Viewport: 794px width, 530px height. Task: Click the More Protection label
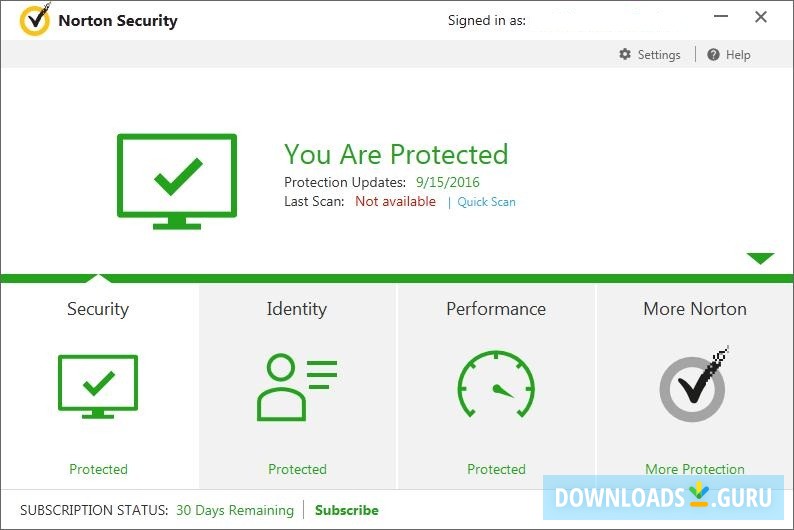coord(695,469)
